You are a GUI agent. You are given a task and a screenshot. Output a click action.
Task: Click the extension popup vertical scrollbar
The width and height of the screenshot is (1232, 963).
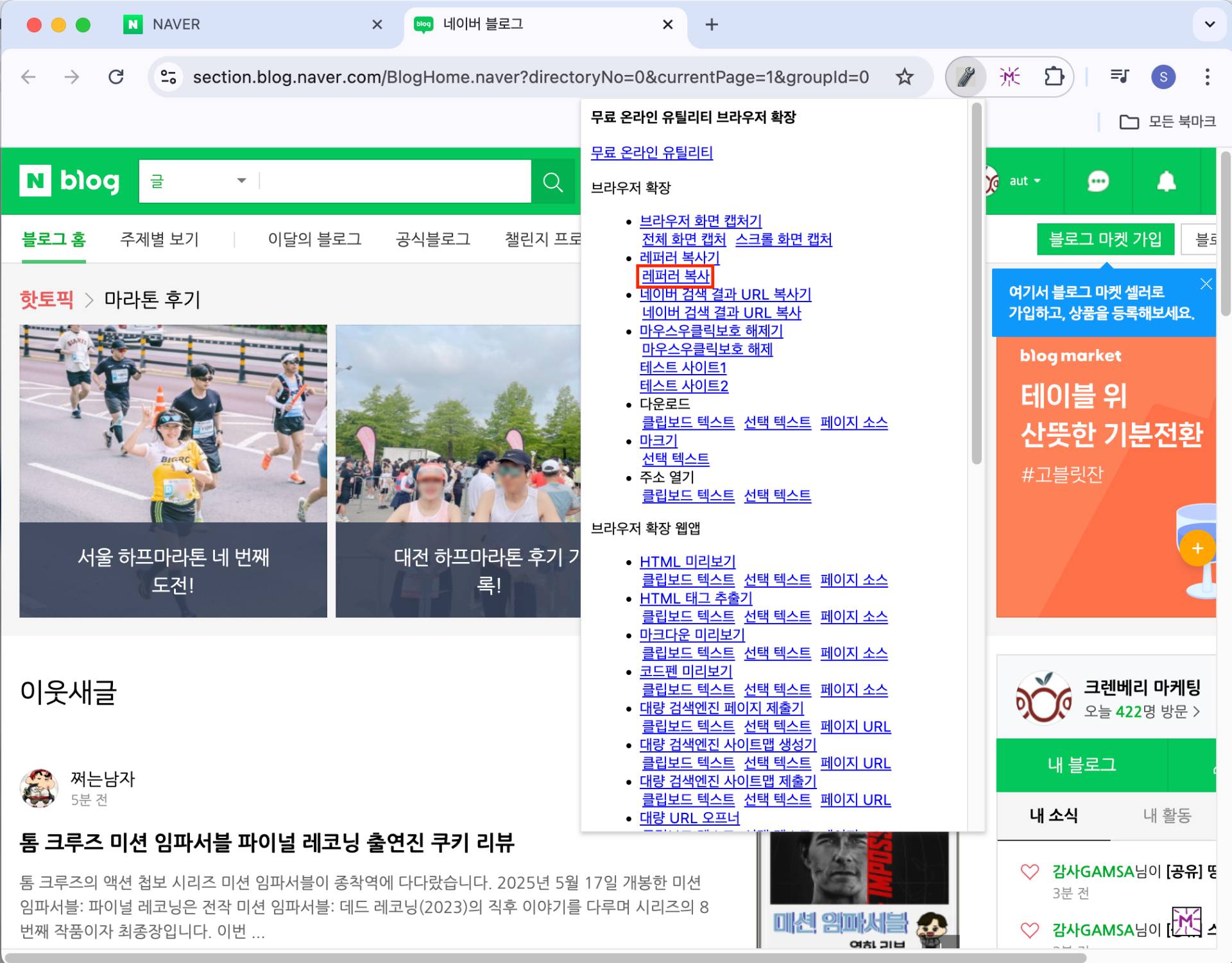pyautogui.click(x=977, y=284)
